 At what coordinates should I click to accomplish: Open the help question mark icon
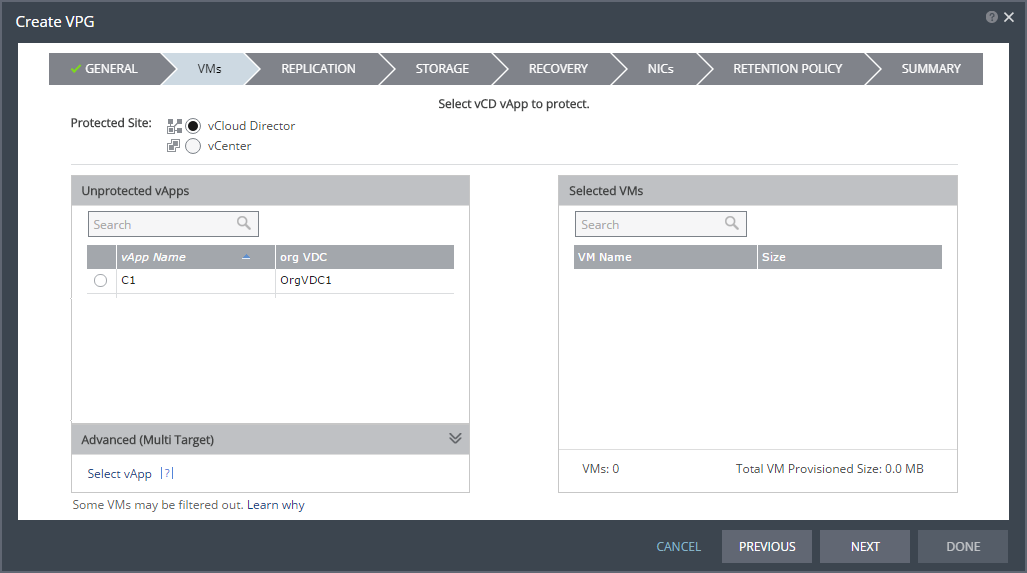coord(992,17)
